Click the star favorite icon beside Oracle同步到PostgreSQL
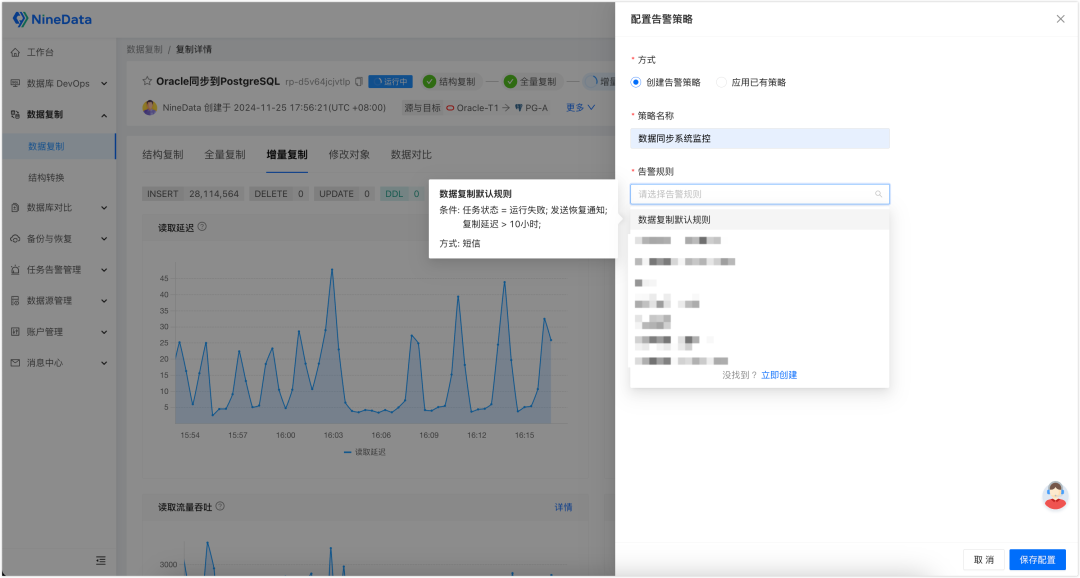 point(147,81)
